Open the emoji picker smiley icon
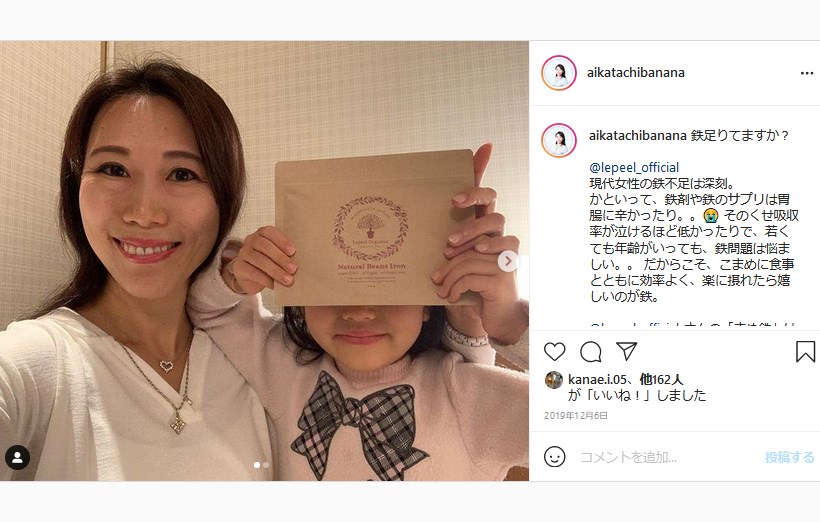Viewport: 820px width, 522px height. [x=554, y=457]
